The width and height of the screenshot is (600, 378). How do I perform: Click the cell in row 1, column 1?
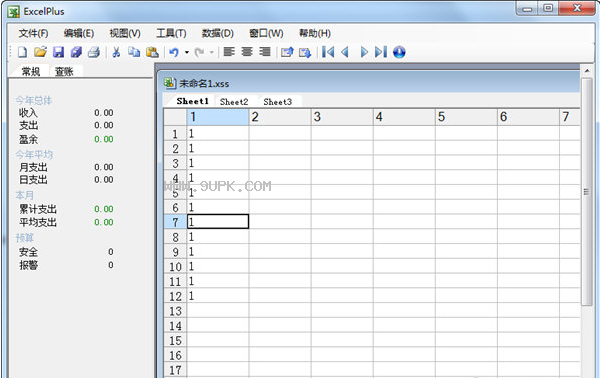(x=218, y=134)
